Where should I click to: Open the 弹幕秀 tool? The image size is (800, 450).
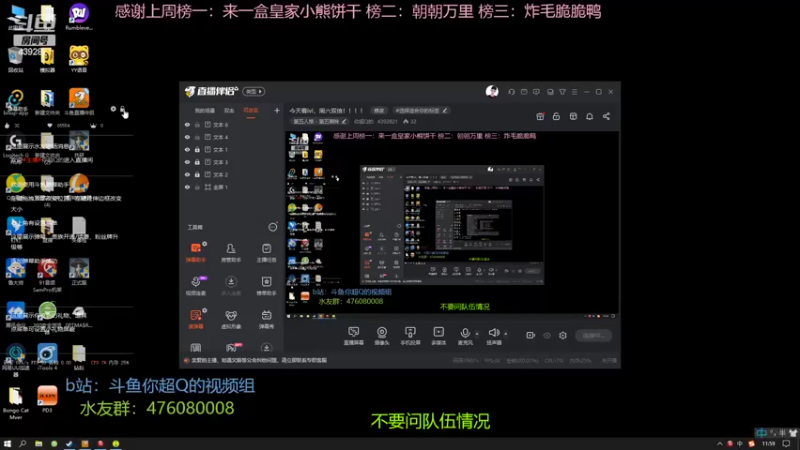(266, 319)
